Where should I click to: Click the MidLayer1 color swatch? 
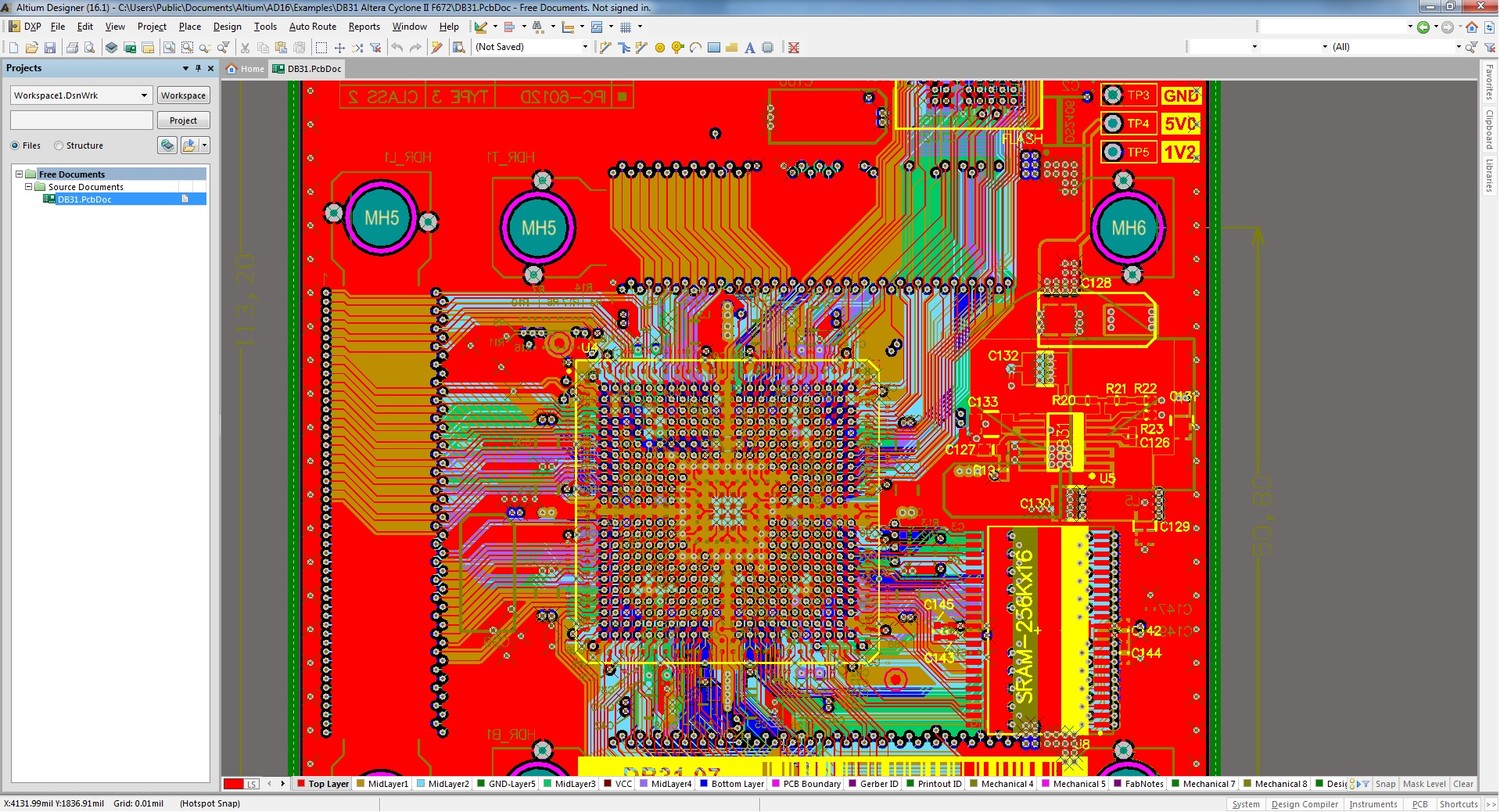point(361,784)
